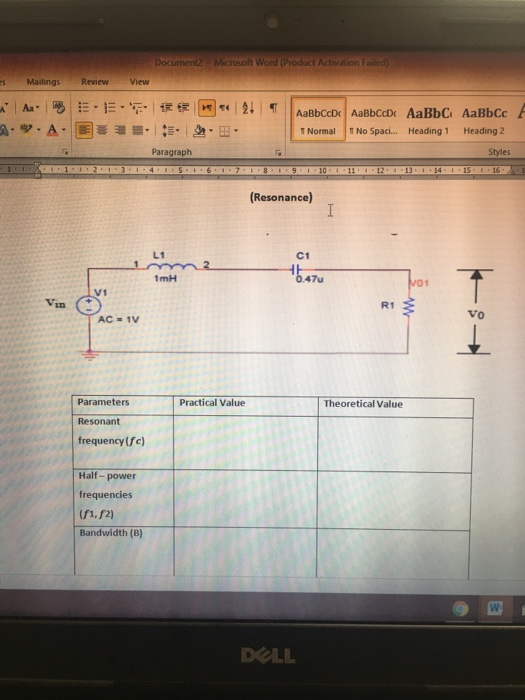This screenshot has width=525, height=700.
Task: Click the 'AC = 1V' source label
Action: tap(119, 320)
